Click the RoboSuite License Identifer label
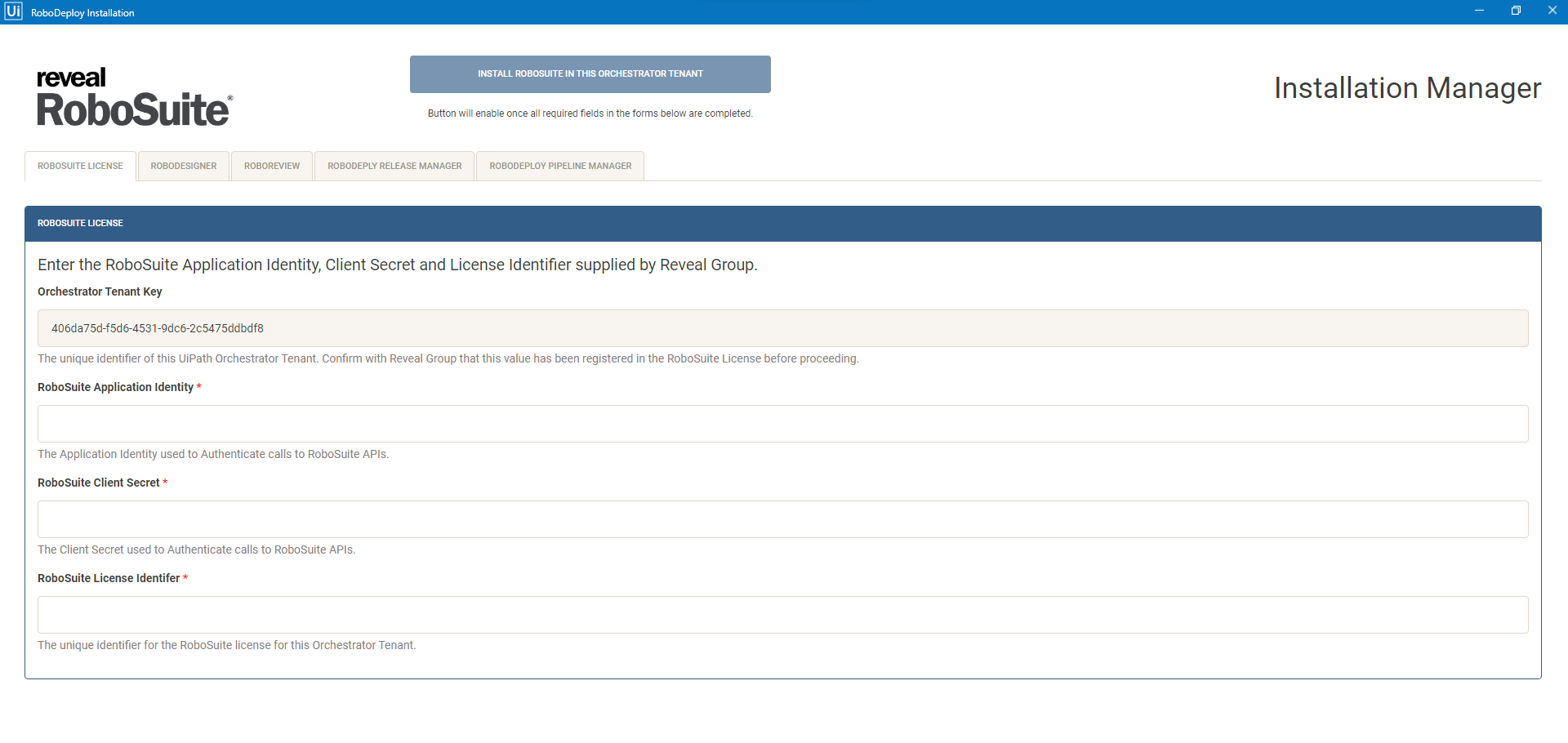The width and height of the screenshot is (1568, 743). (x=109, y=578)
